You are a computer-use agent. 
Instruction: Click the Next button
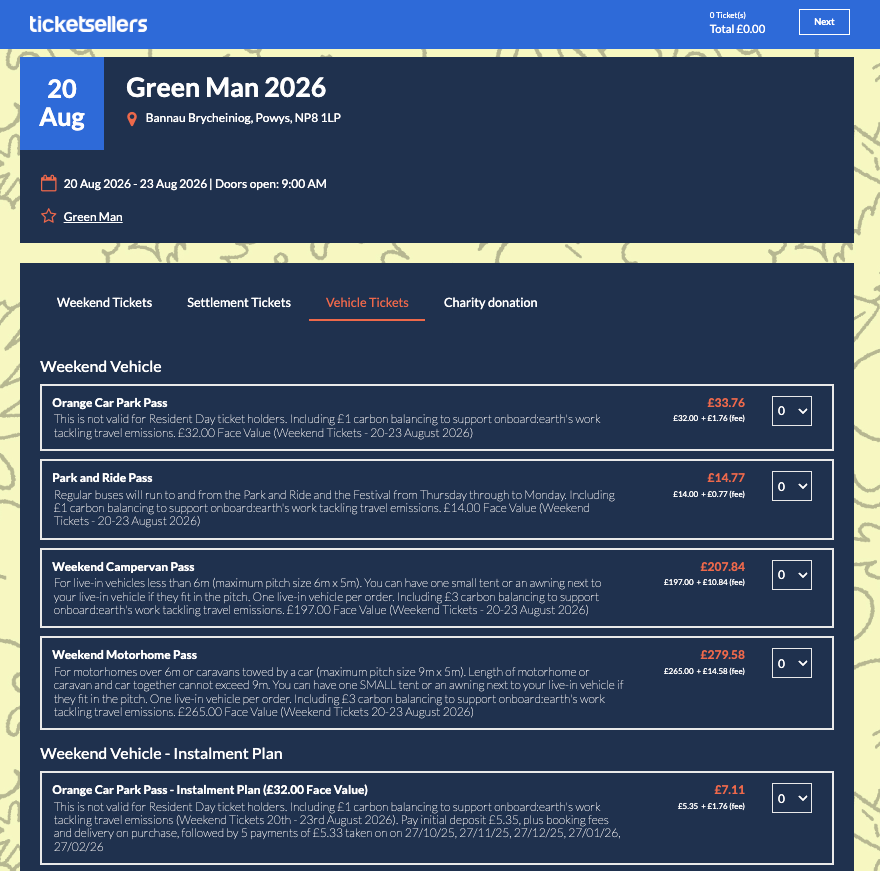824,22
